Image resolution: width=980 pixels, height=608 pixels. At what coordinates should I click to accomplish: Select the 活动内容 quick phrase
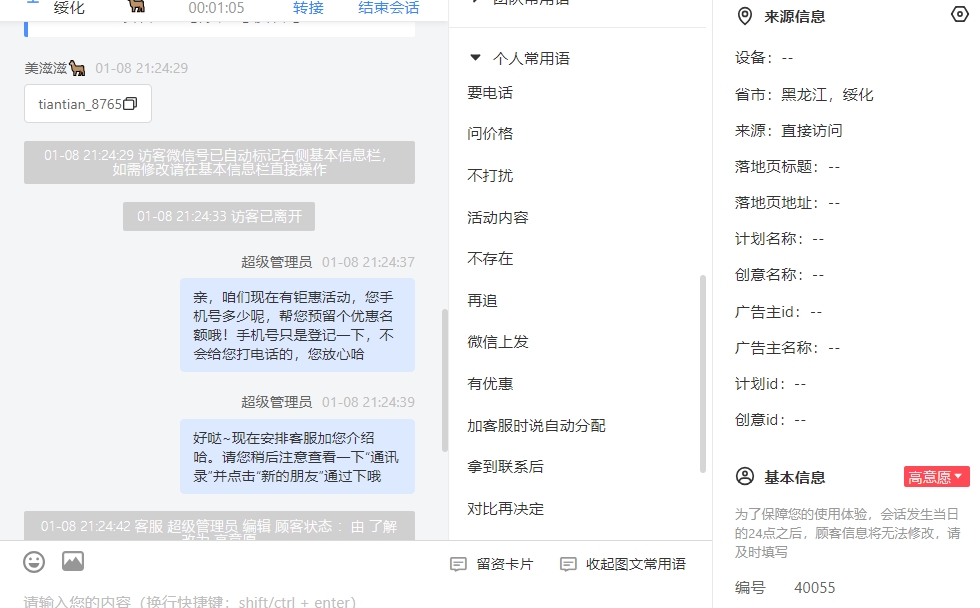[498, 217]
